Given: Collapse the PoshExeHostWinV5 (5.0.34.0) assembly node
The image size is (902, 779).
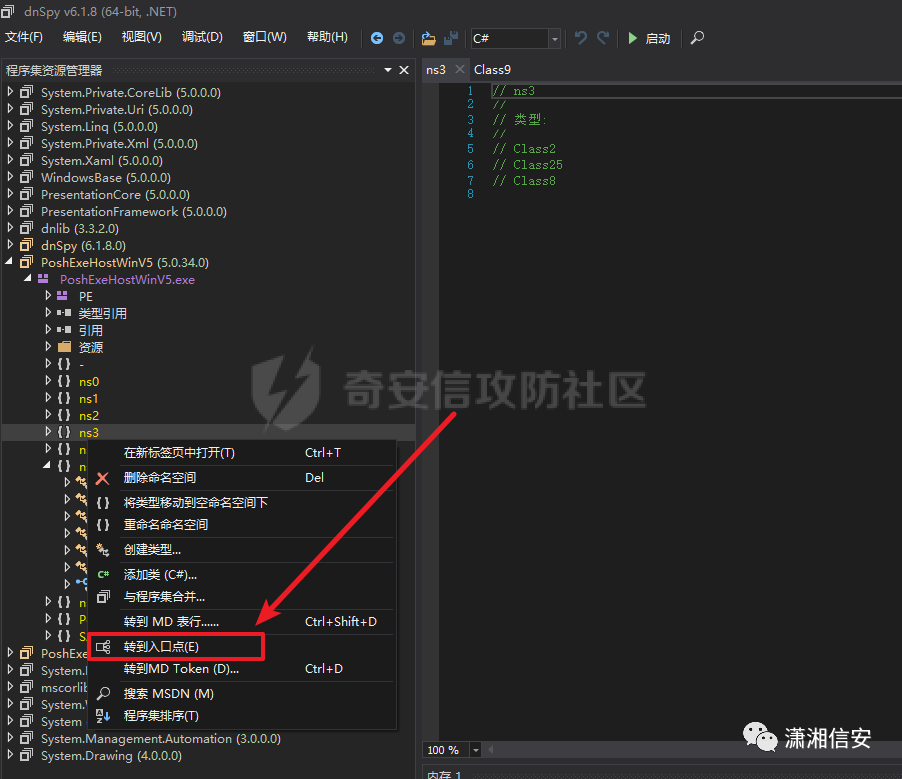Looking at the screenshot, I should point(10,262).
